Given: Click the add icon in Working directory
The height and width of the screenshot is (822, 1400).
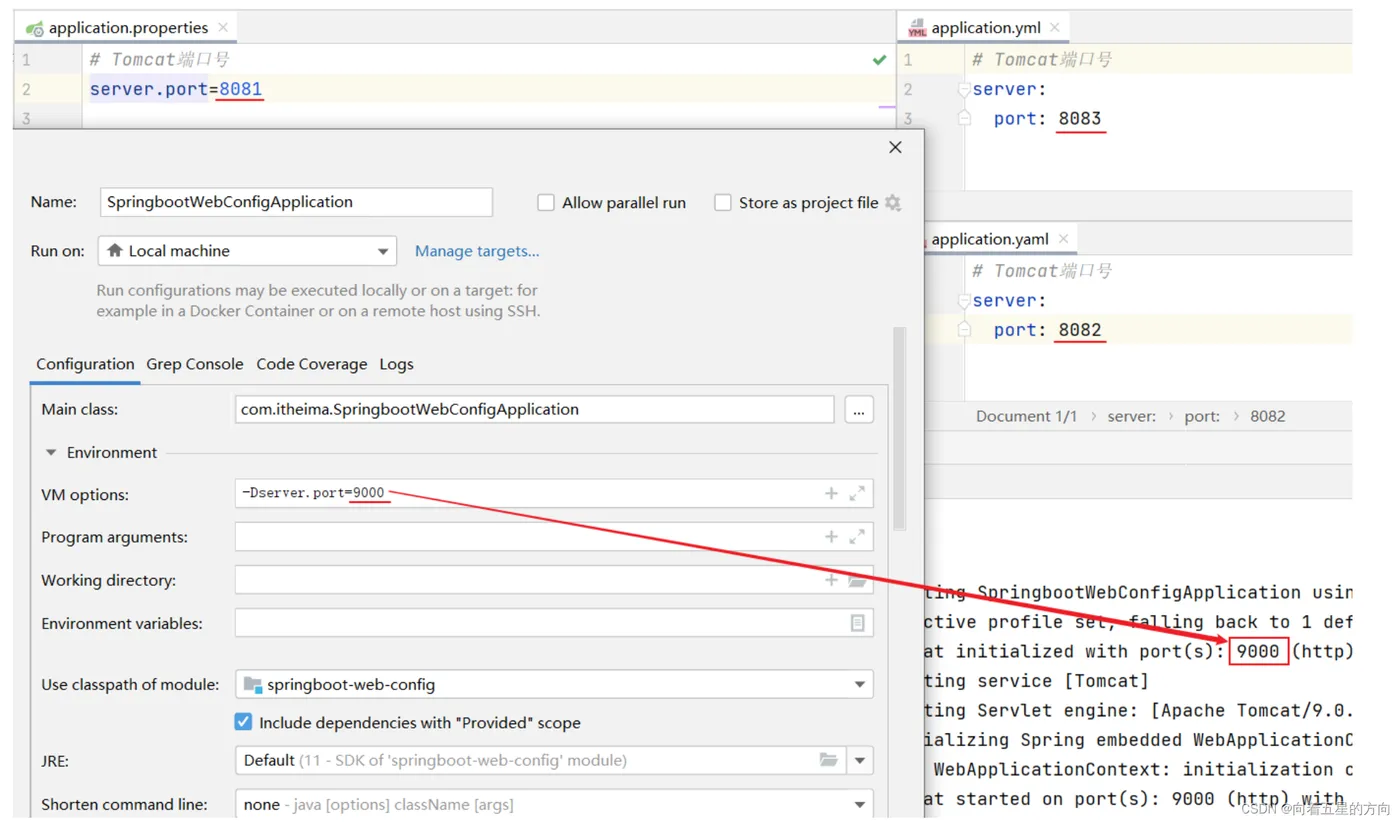Looking at the screenshot, I should 831,580.
